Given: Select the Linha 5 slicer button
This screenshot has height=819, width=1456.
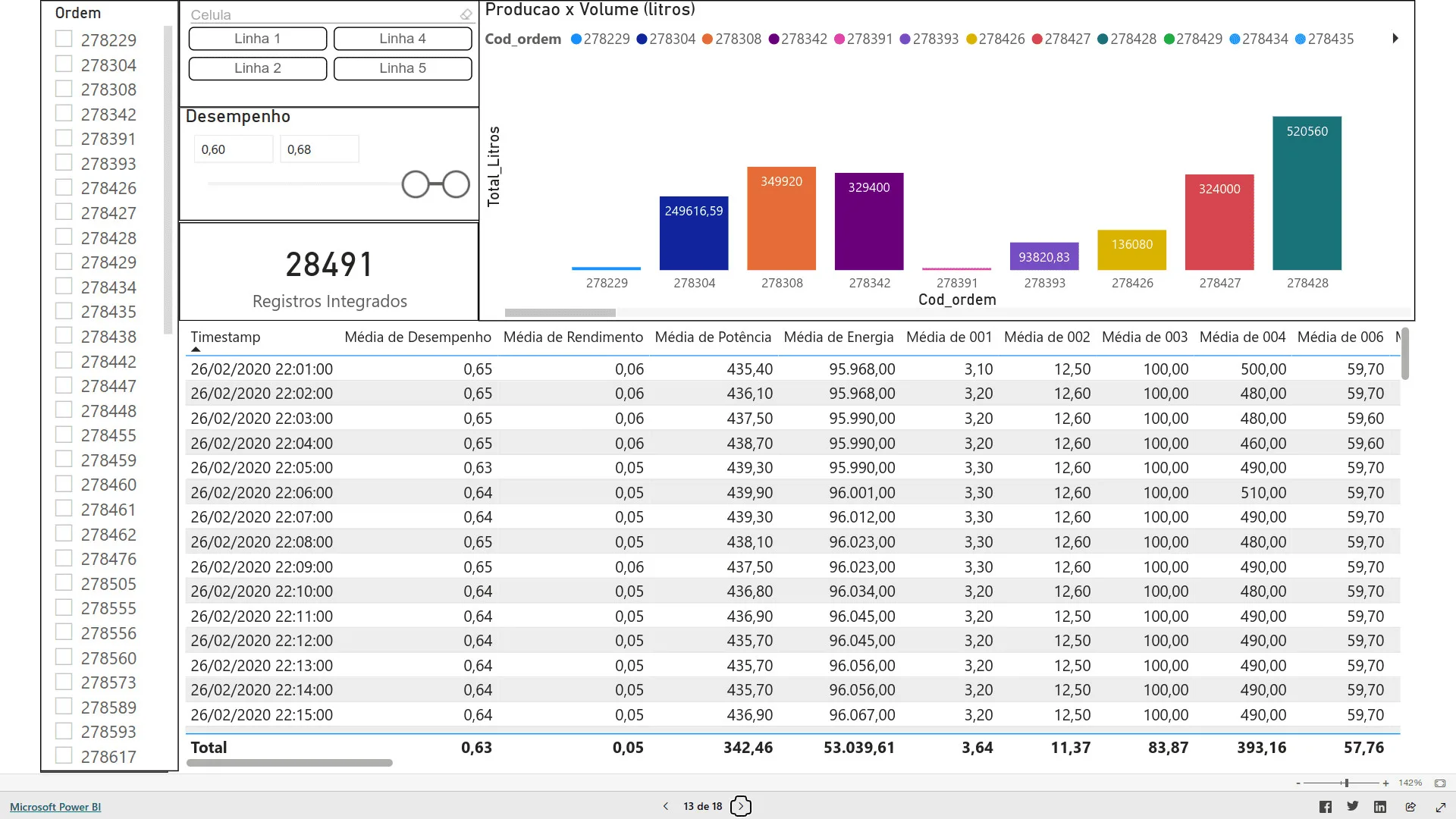Looking at the screenshot, I should (x=402, y=68).
